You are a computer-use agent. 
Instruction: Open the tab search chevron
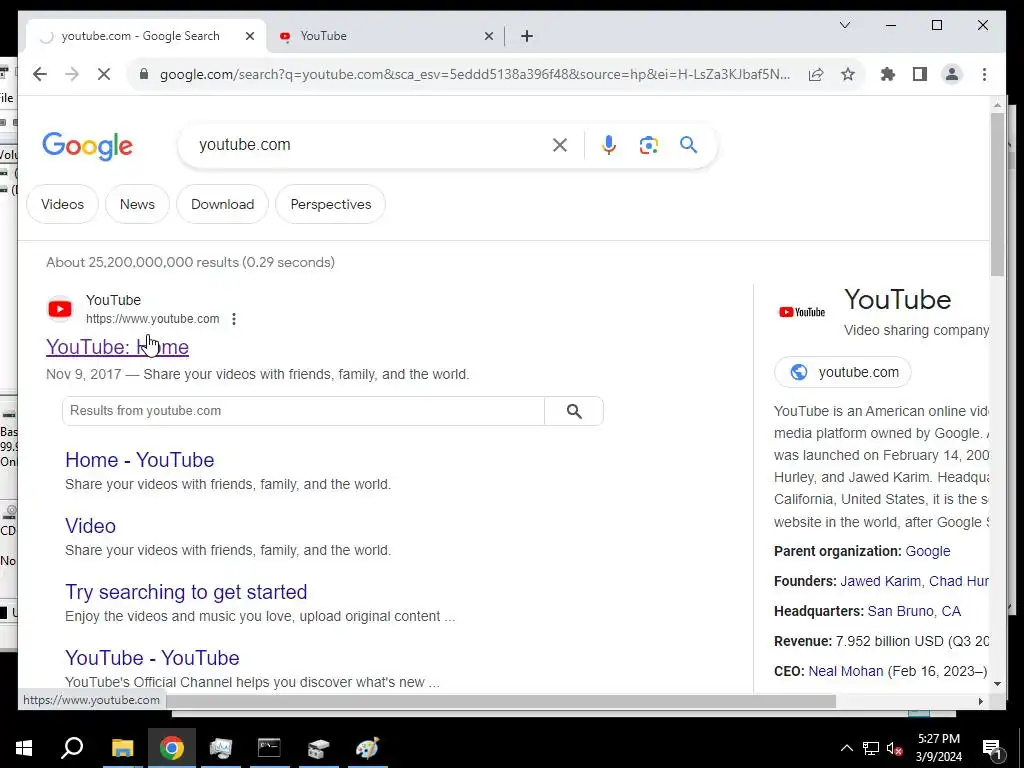pos(844,25)
